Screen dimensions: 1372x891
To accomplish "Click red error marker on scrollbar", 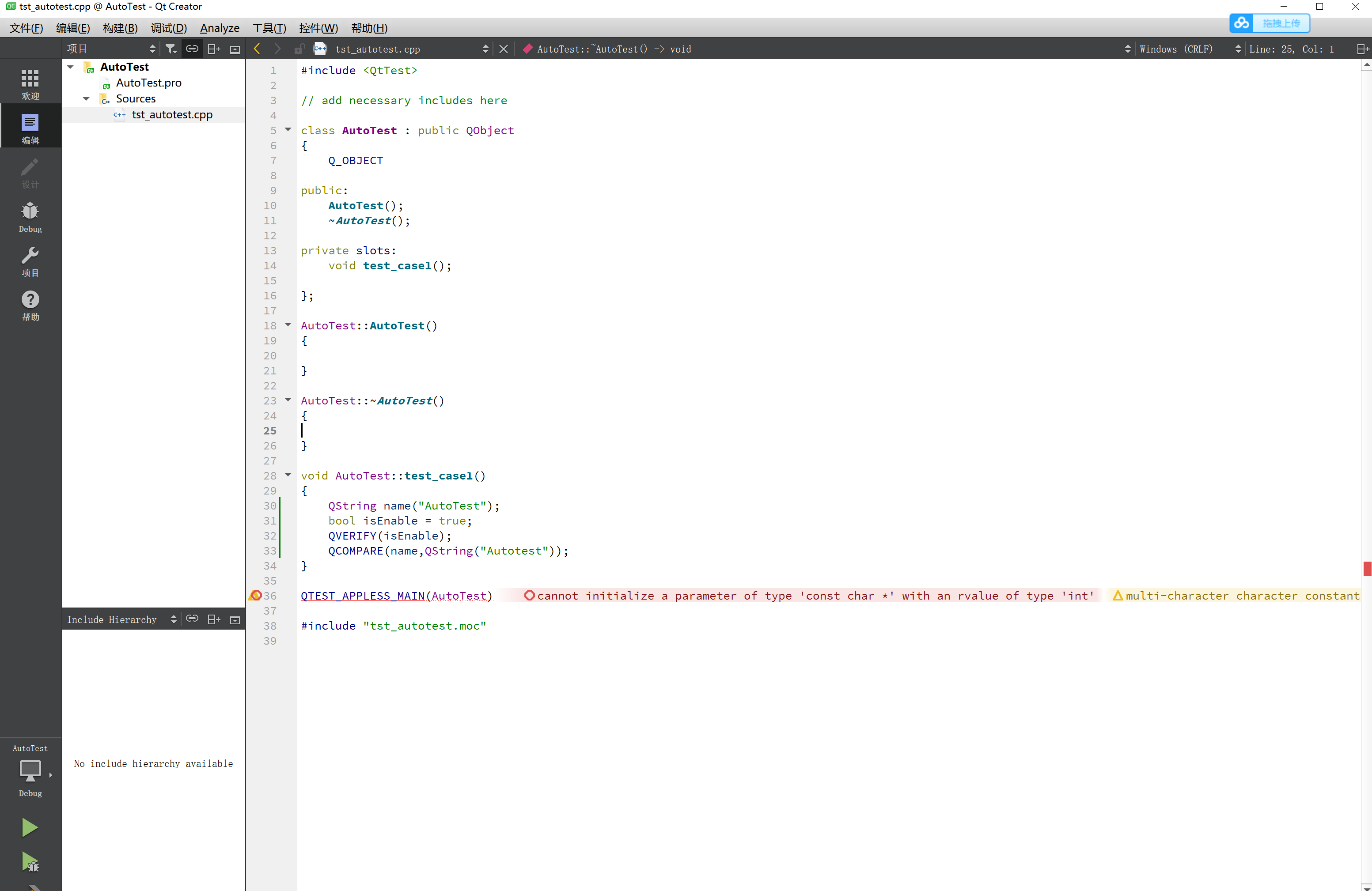I will [x=1367, y=568].
